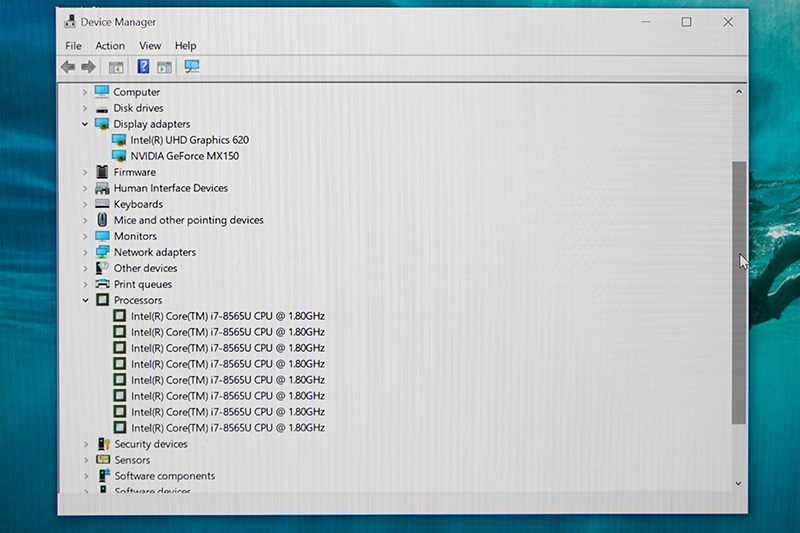Viewport: 800px width, 533px height.
Task: Click the Sensors category icon
Action: [103, 460]
